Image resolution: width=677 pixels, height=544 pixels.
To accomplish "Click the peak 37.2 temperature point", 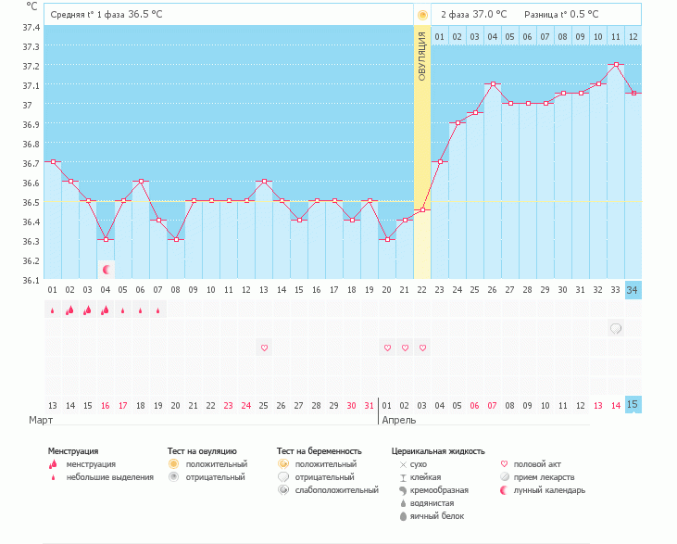I will pos(616,64).
